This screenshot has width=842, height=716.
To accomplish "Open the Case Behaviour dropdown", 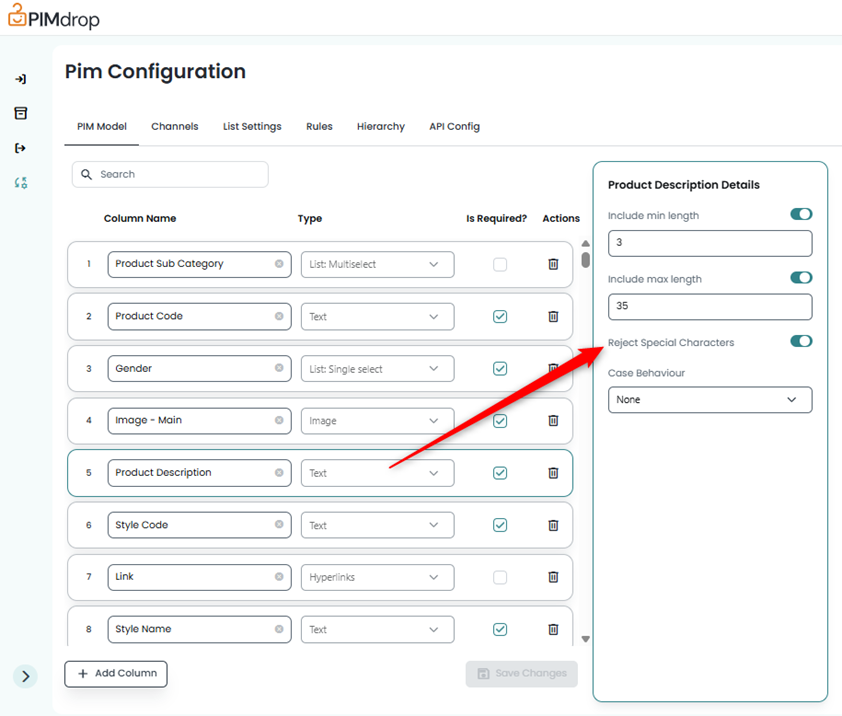I will (x=709, y=400).
